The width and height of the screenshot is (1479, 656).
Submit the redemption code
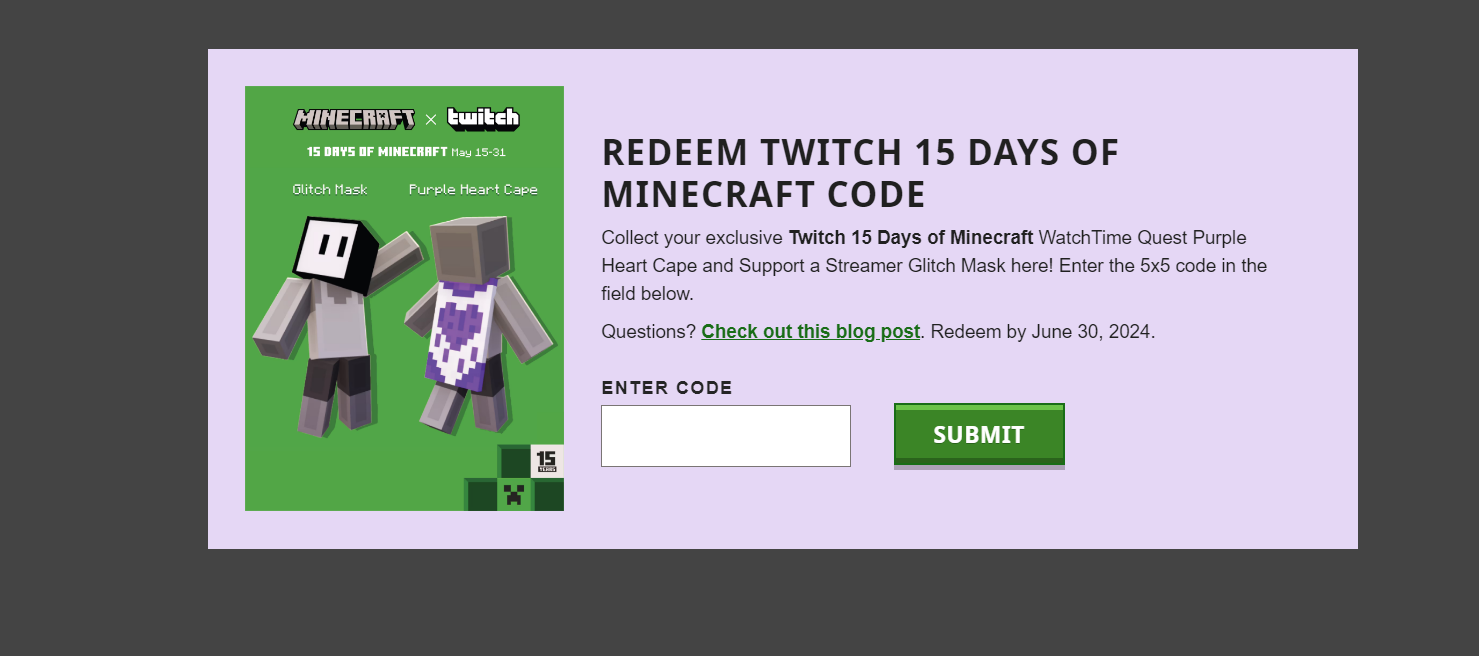(x=979, y=435)
